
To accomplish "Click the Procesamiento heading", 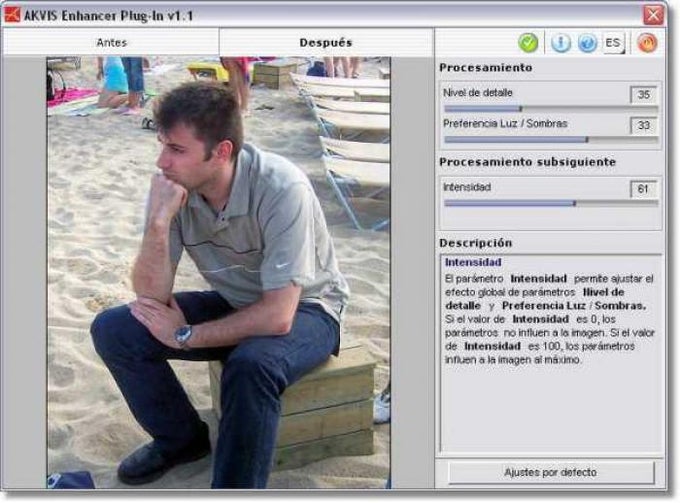I will (486, 68).
